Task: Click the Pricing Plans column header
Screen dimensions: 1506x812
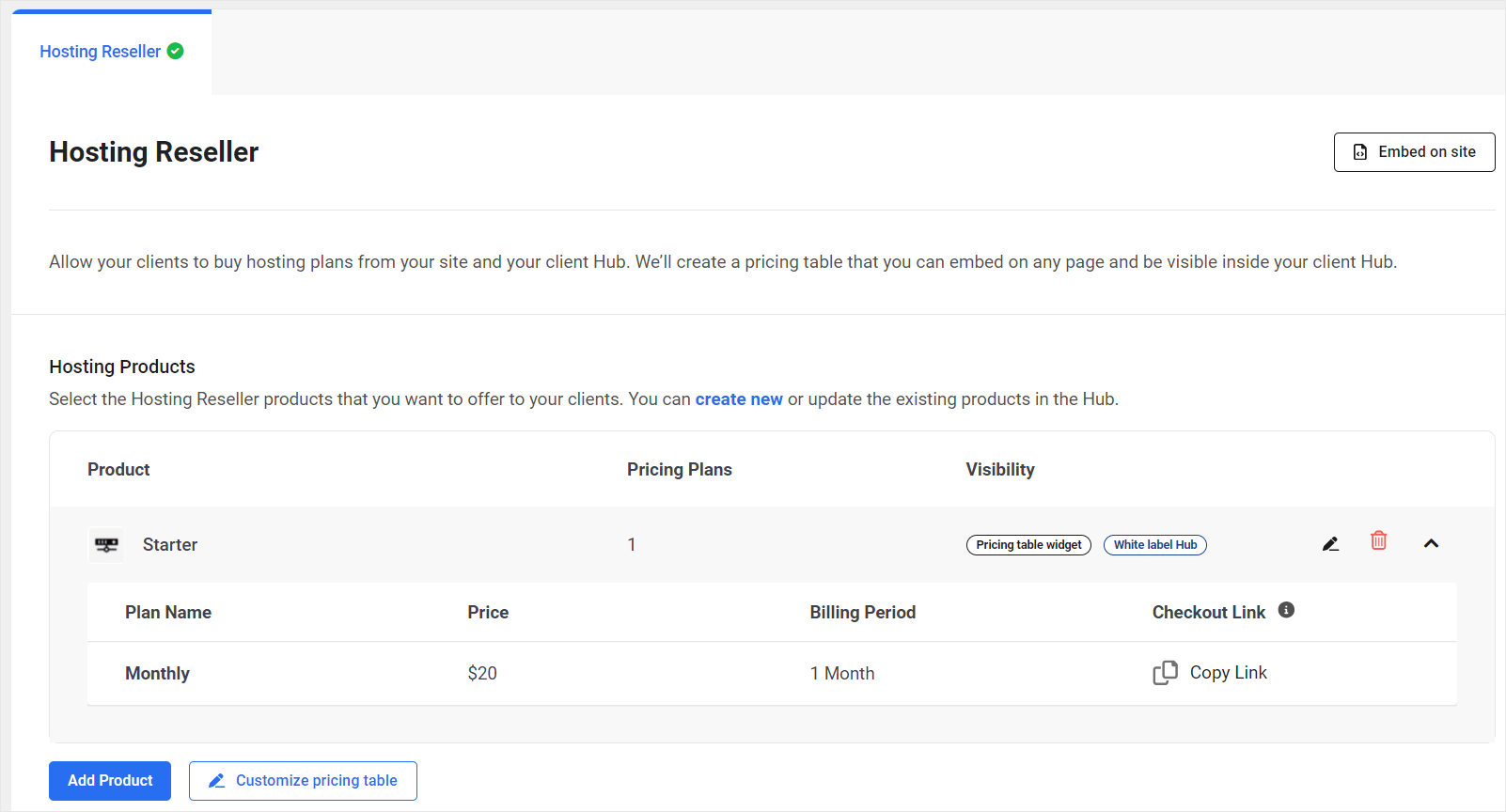Action: (680, 470)
